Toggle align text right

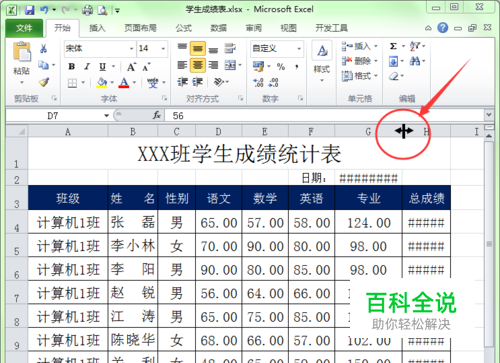pos(213,65)
